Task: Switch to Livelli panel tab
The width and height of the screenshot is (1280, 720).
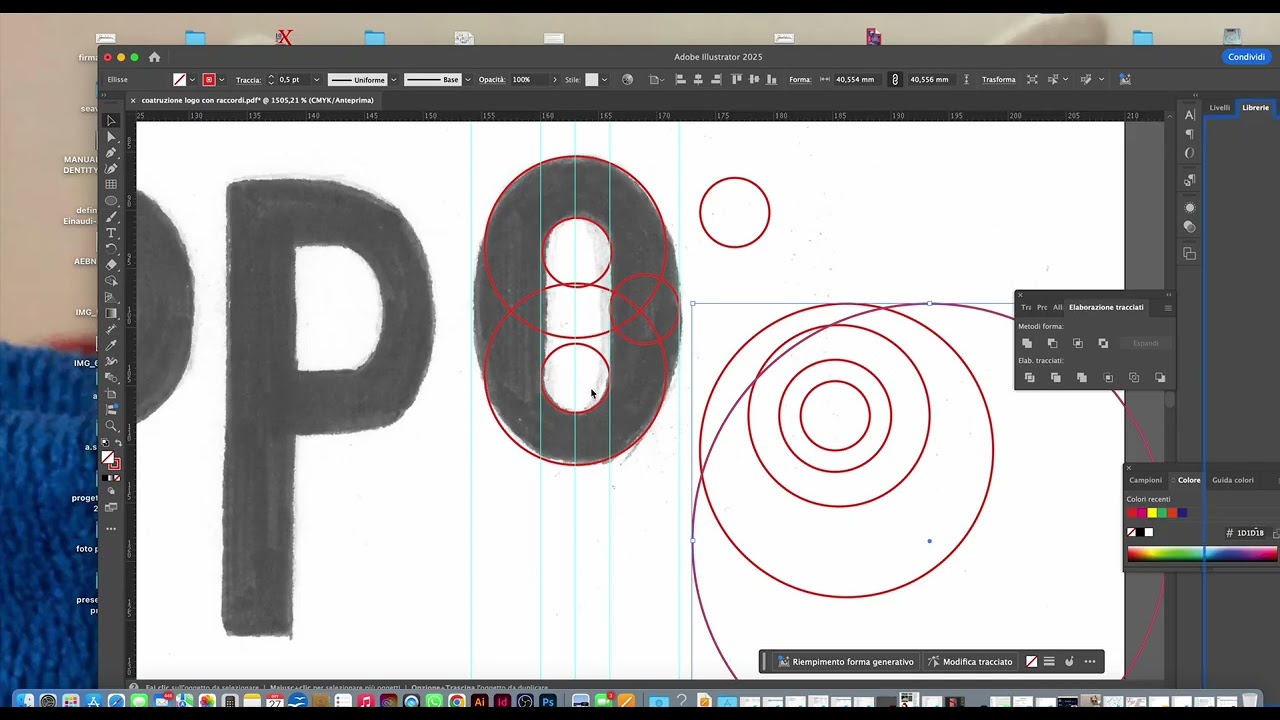Action: 1220,107
